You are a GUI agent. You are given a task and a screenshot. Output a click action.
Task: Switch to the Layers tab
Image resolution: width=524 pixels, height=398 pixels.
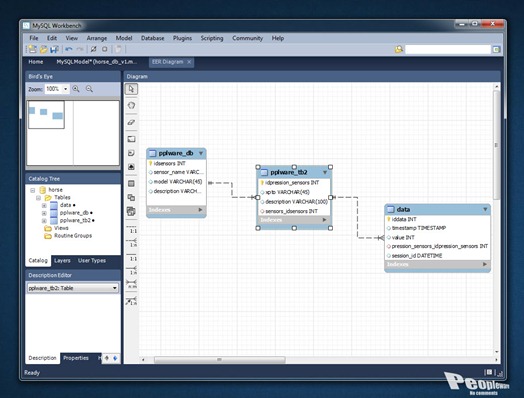tap(62, 260)
